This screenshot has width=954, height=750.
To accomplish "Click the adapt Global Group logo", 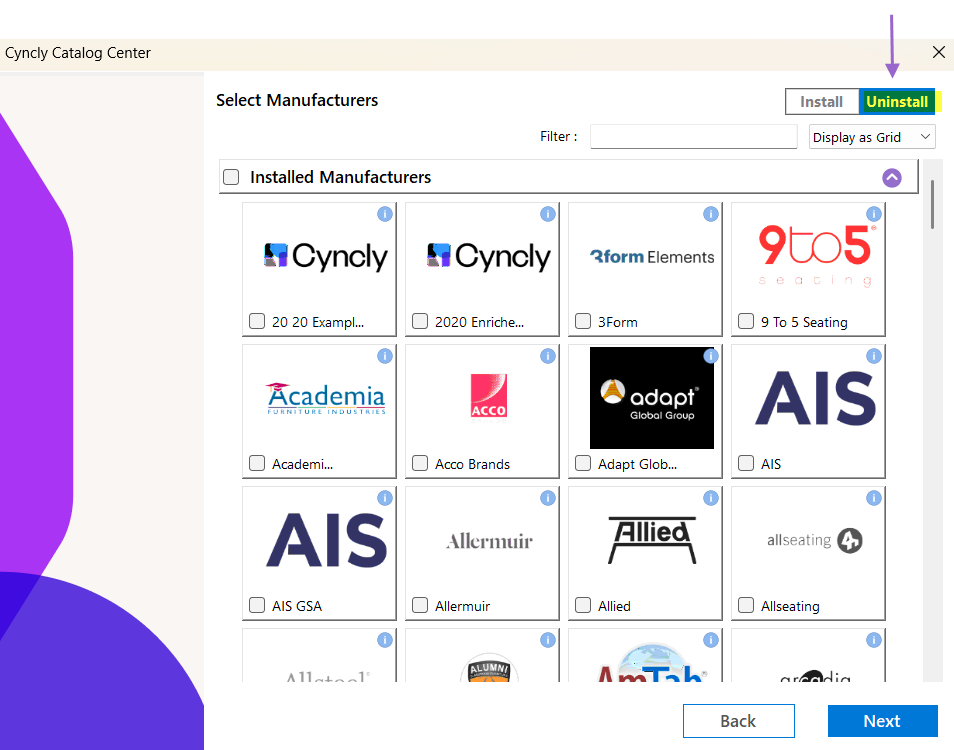I will coord(652,398).
